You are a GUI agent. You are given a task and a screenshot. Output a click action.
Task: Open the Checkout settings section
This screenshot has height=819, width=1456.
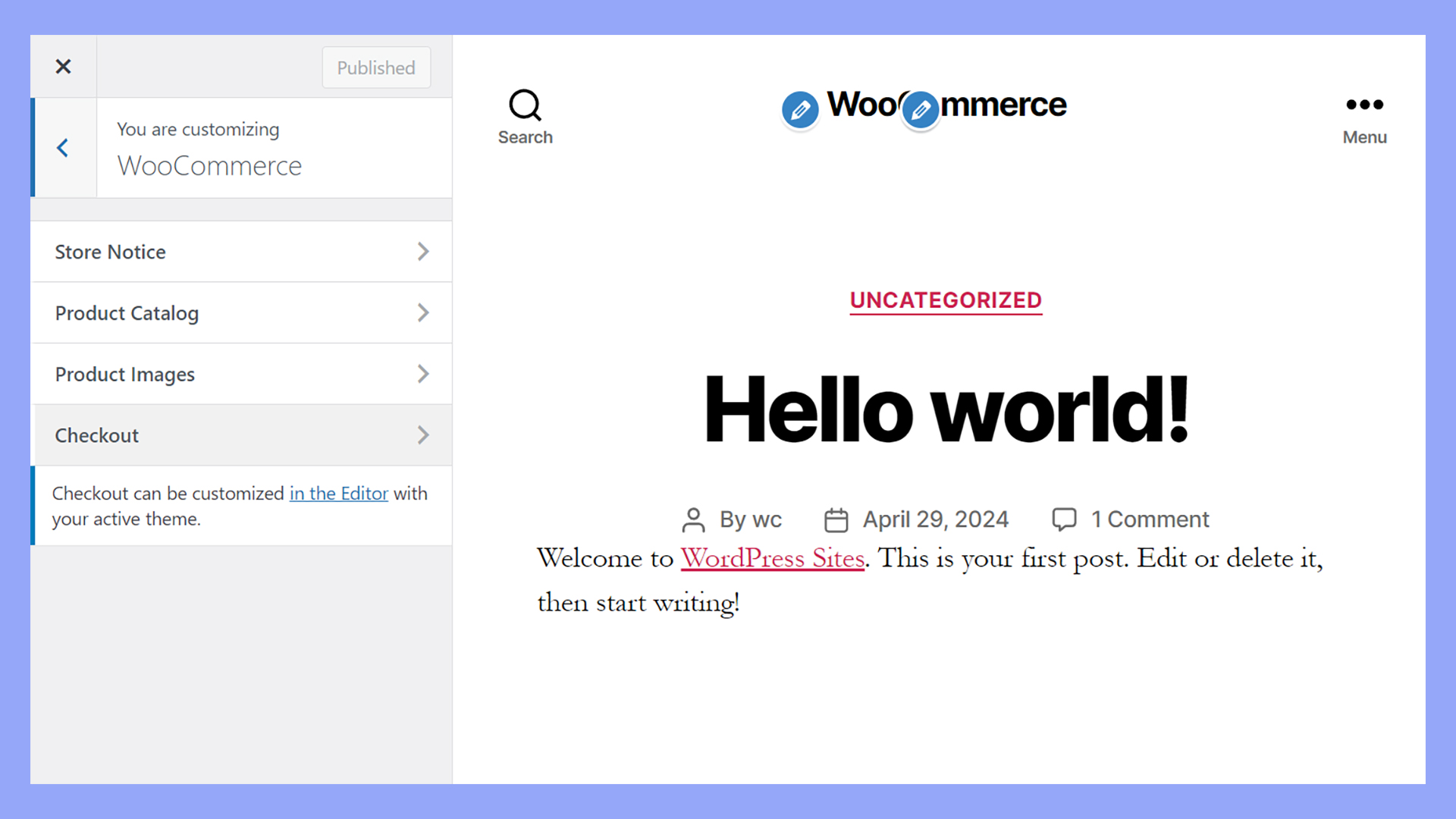coord(241,435)
